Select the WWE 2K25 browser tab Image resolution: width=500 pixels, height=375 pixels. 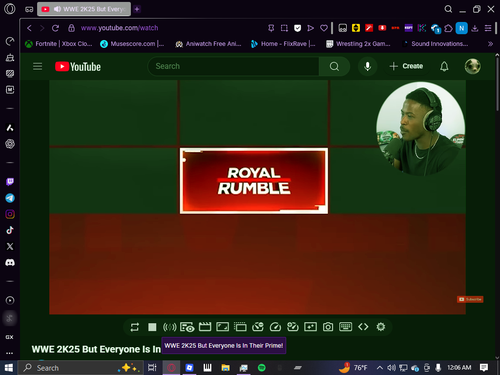[x=84, y=9]
